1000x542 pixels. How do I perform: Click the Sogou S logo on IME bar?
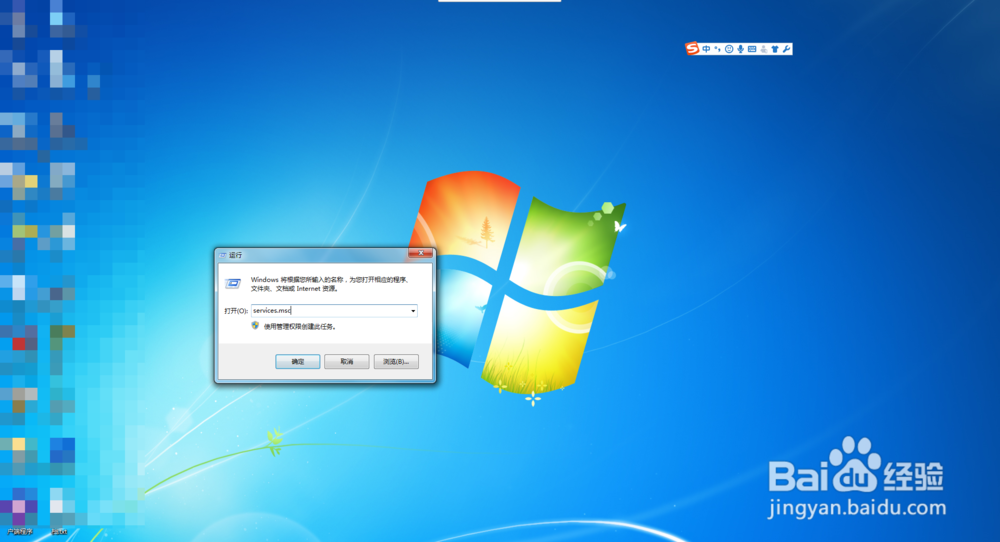(692, 48)
